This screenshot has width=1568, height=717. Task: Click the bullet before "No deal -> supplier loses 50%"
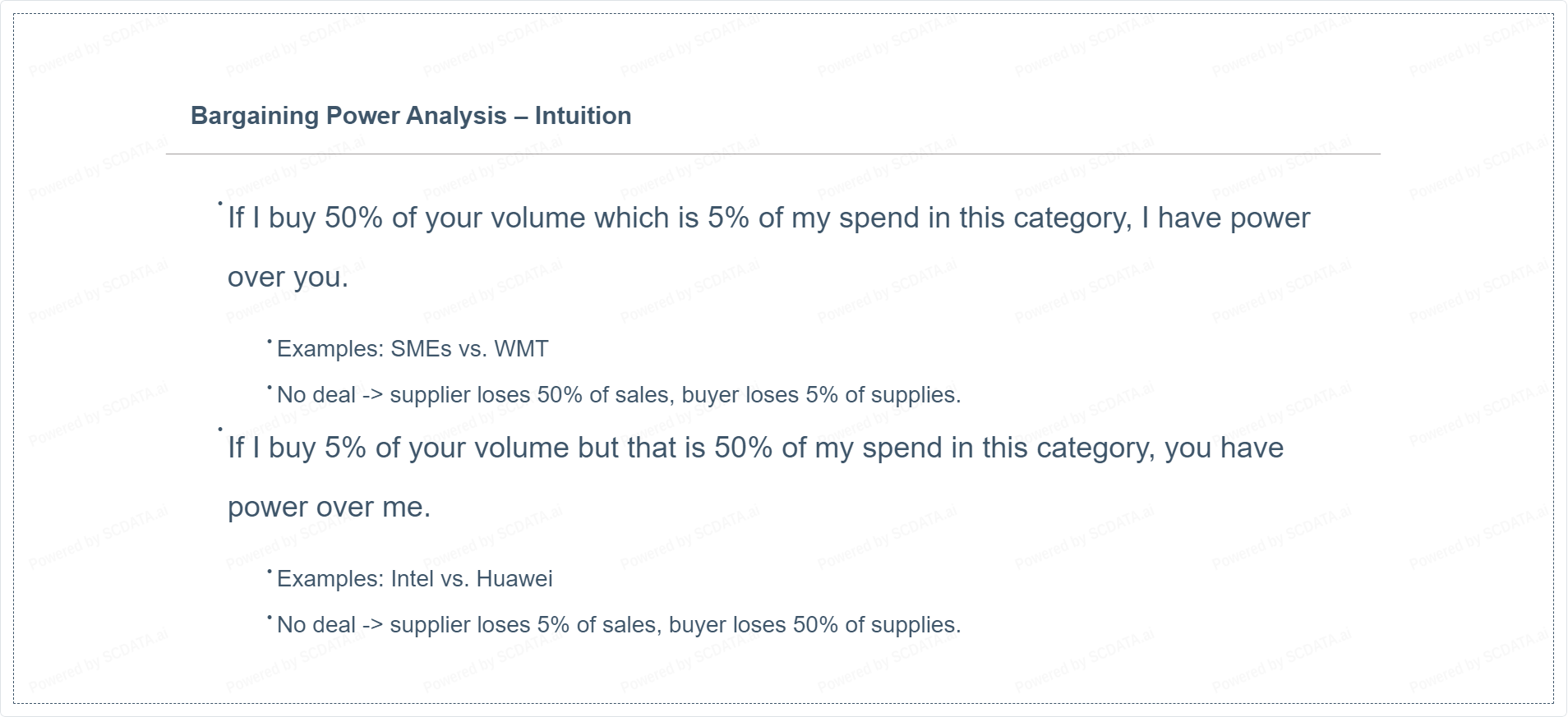click(x=270, y=387)
